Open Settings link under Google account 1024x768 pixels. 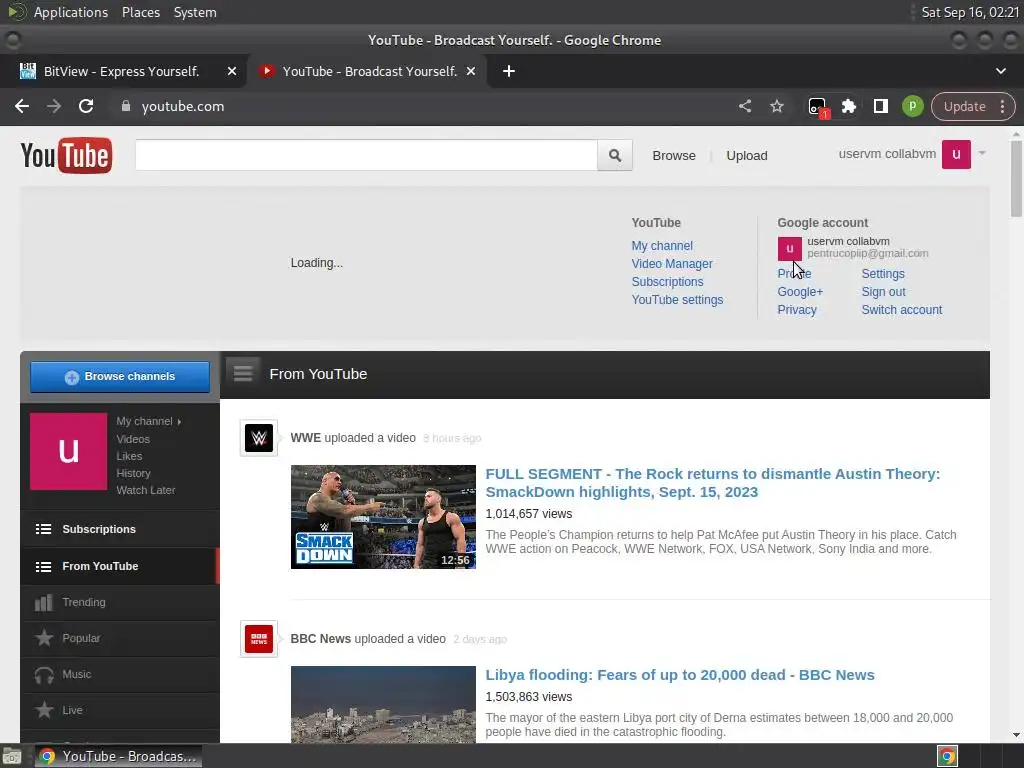click(883, 274)
